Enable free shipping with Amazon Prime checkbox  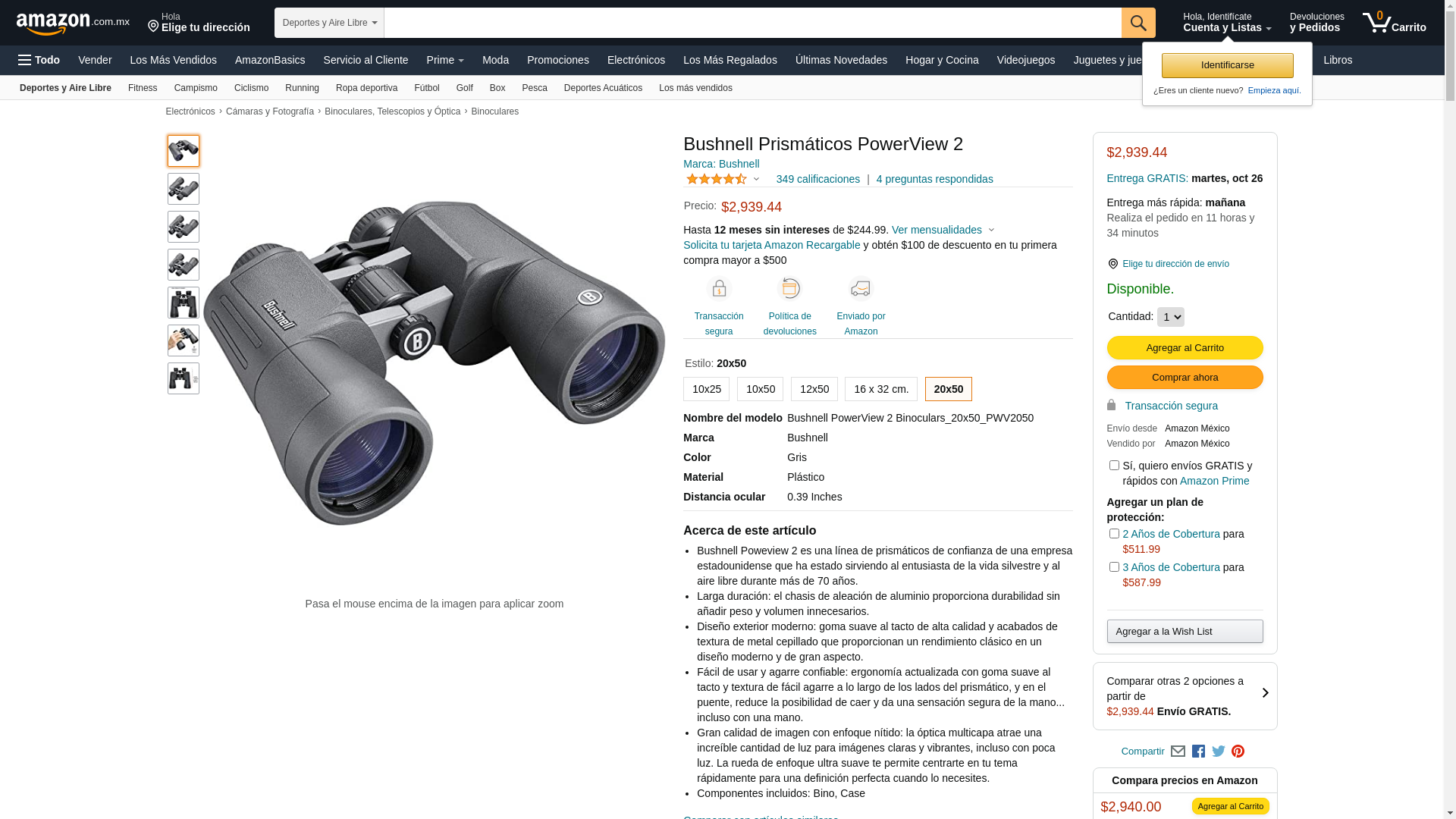tap(1113, 465)
